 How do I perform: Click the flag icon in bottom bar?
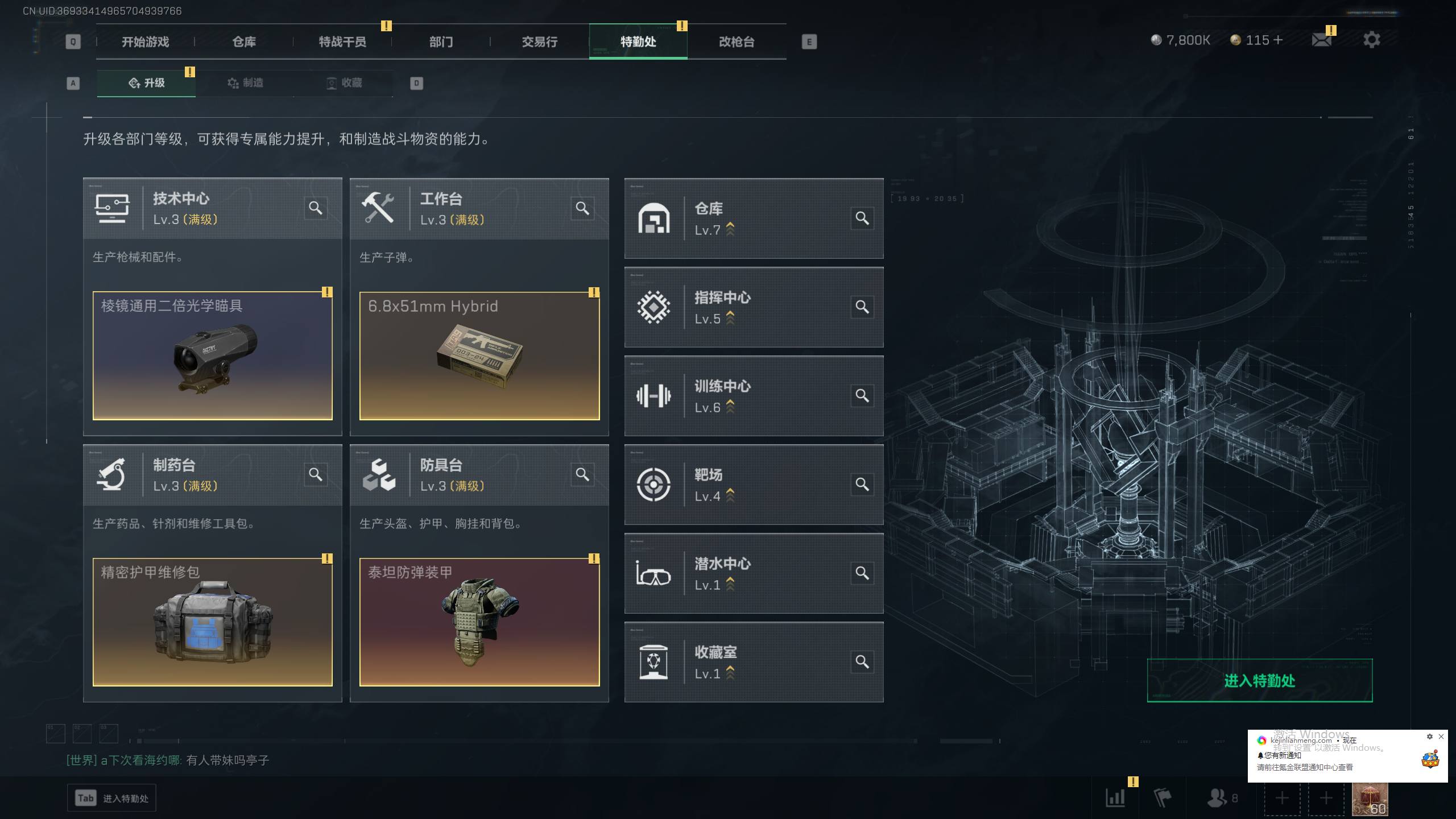point(1163,797)
